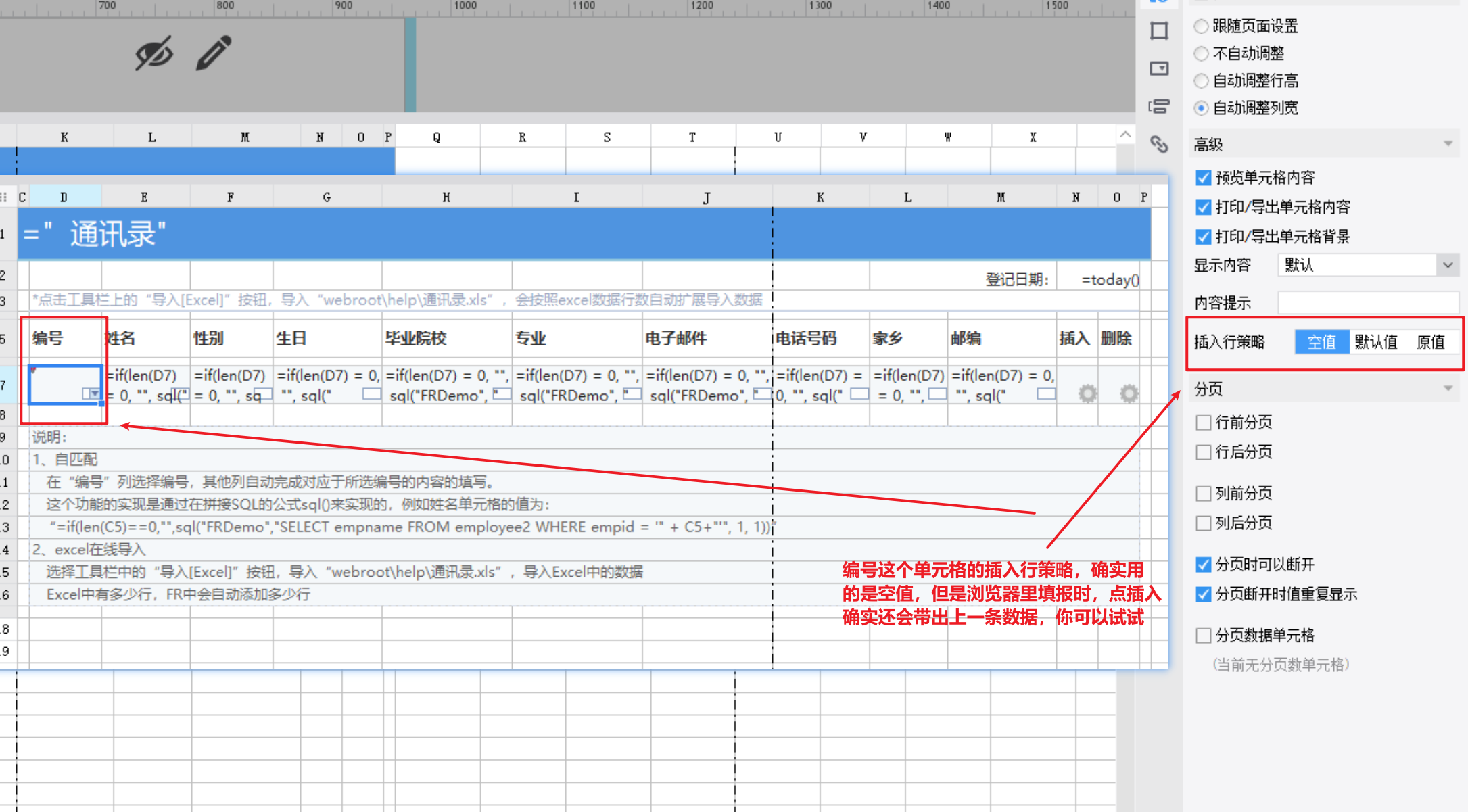Image resolution: width=1468 pixels, height=812 pixels.
Task: Uncheck 预览单元格内容 checkbox
Action: pos(1203,178)
